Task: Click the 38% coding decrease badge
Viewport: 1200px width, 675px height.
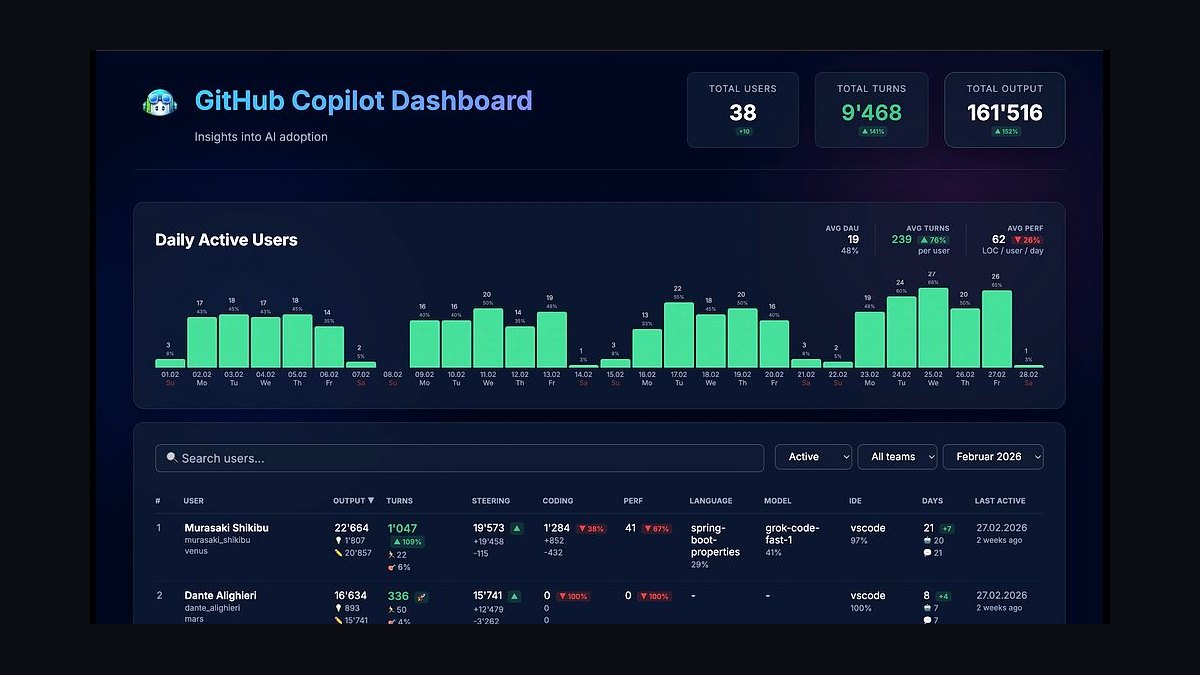Action: click(591, 529)
